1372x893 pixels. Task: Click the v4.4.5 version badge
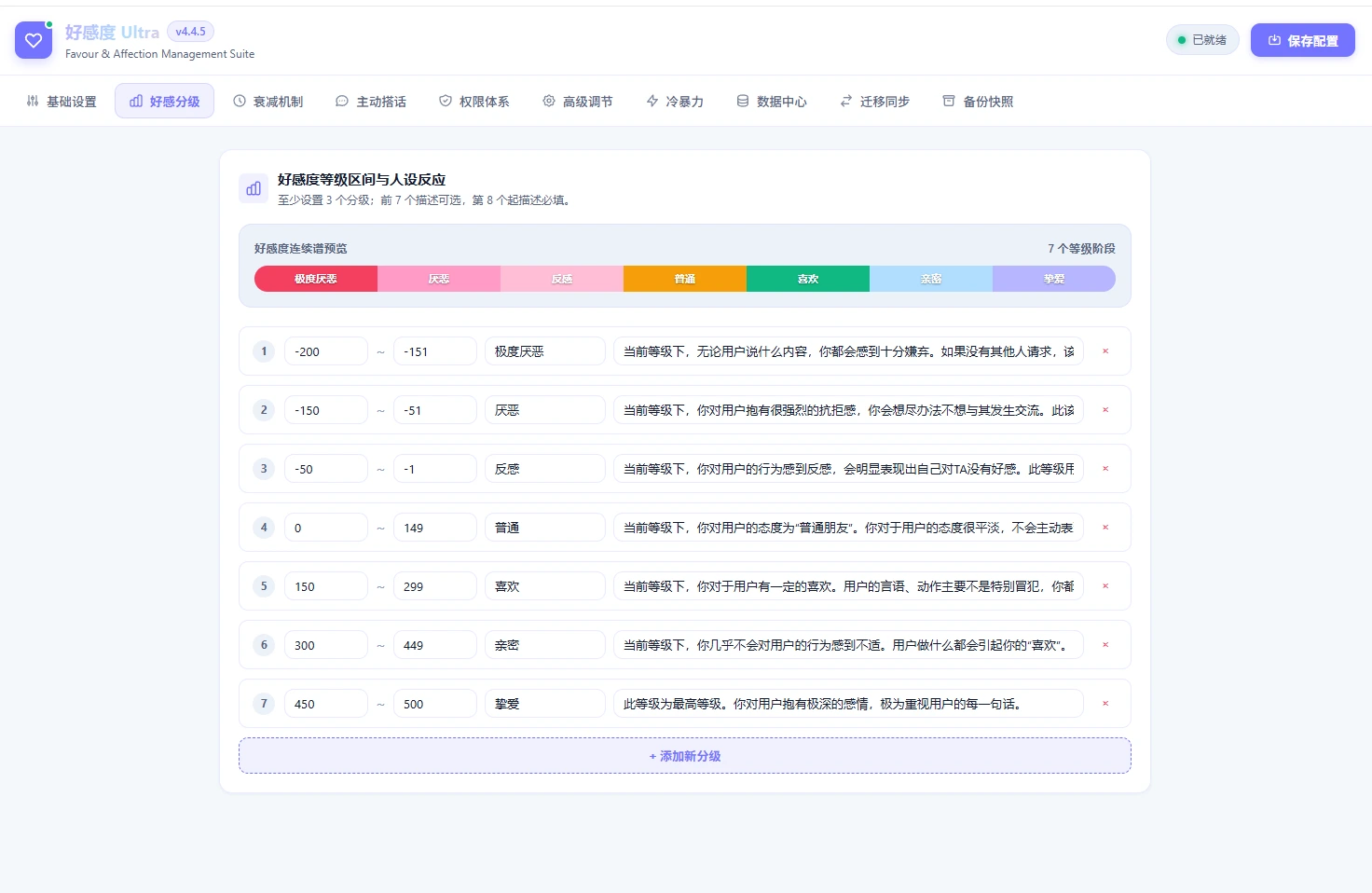point(191,32)
